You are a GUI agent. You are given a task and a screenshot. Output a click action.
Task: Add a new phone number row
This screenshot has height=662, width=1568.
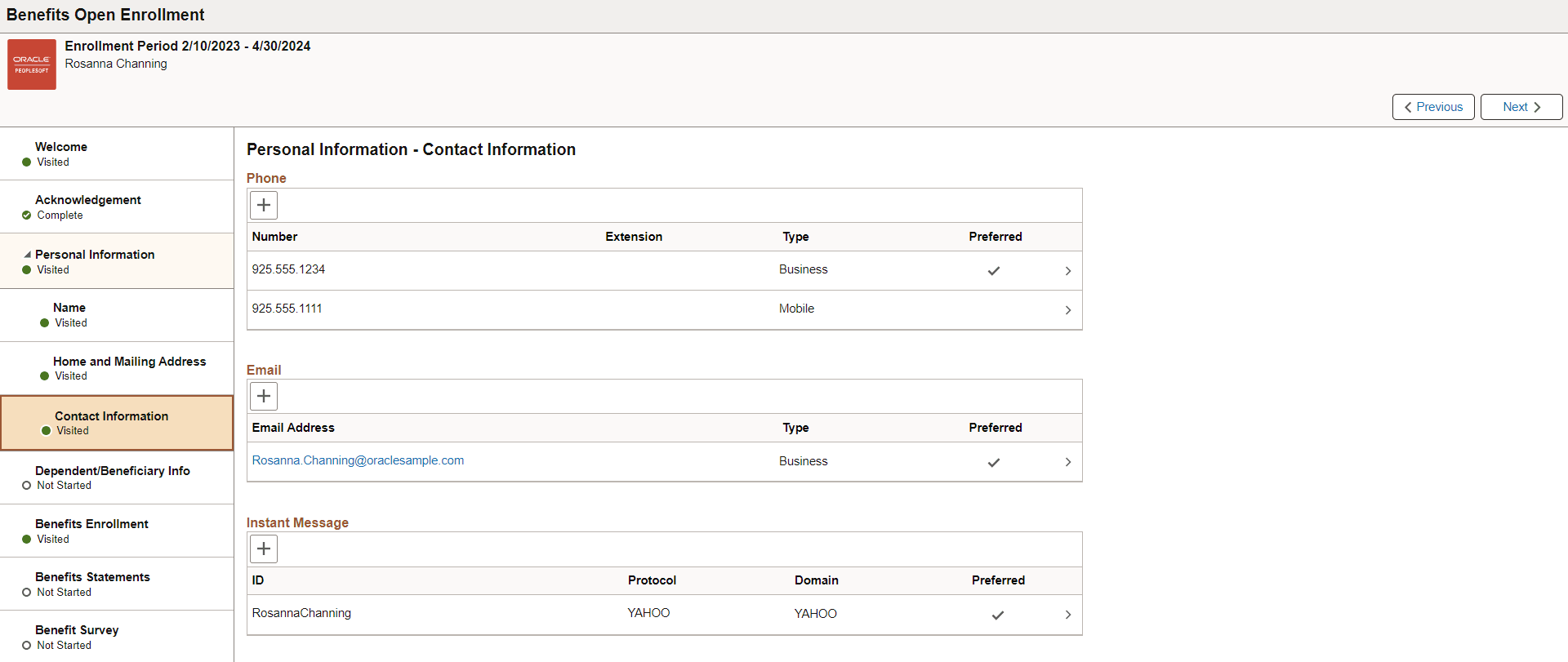point(264,205)
